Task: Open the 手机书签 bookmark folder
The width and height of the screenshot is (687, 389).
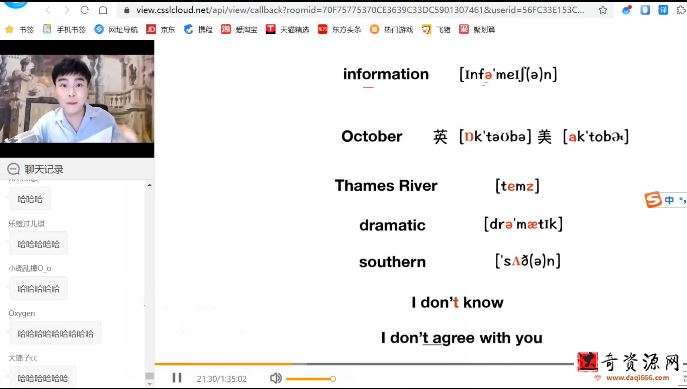Action: [x=64, y=29]
